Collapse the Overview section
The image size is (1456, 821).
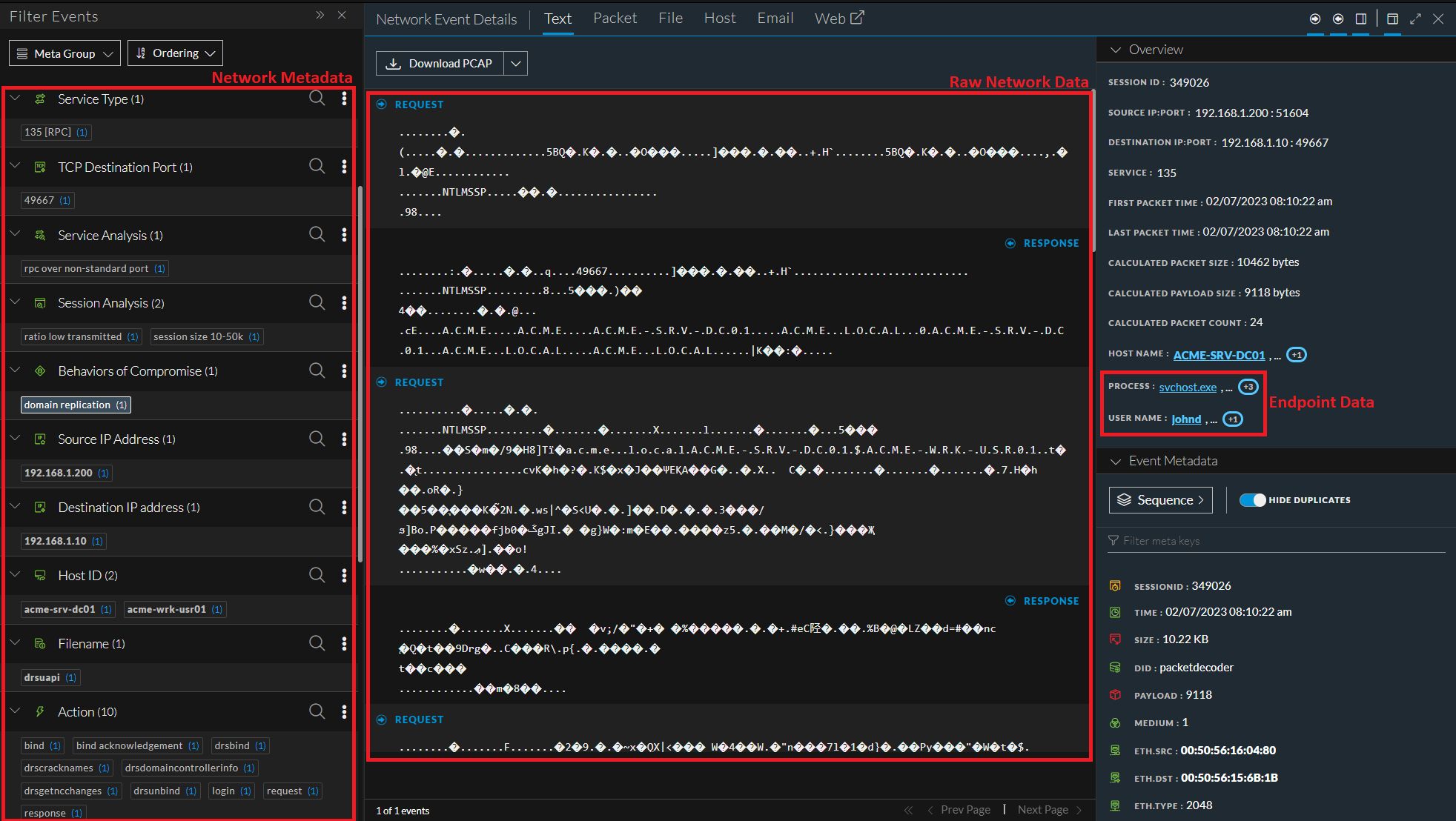pos(1115,50)
